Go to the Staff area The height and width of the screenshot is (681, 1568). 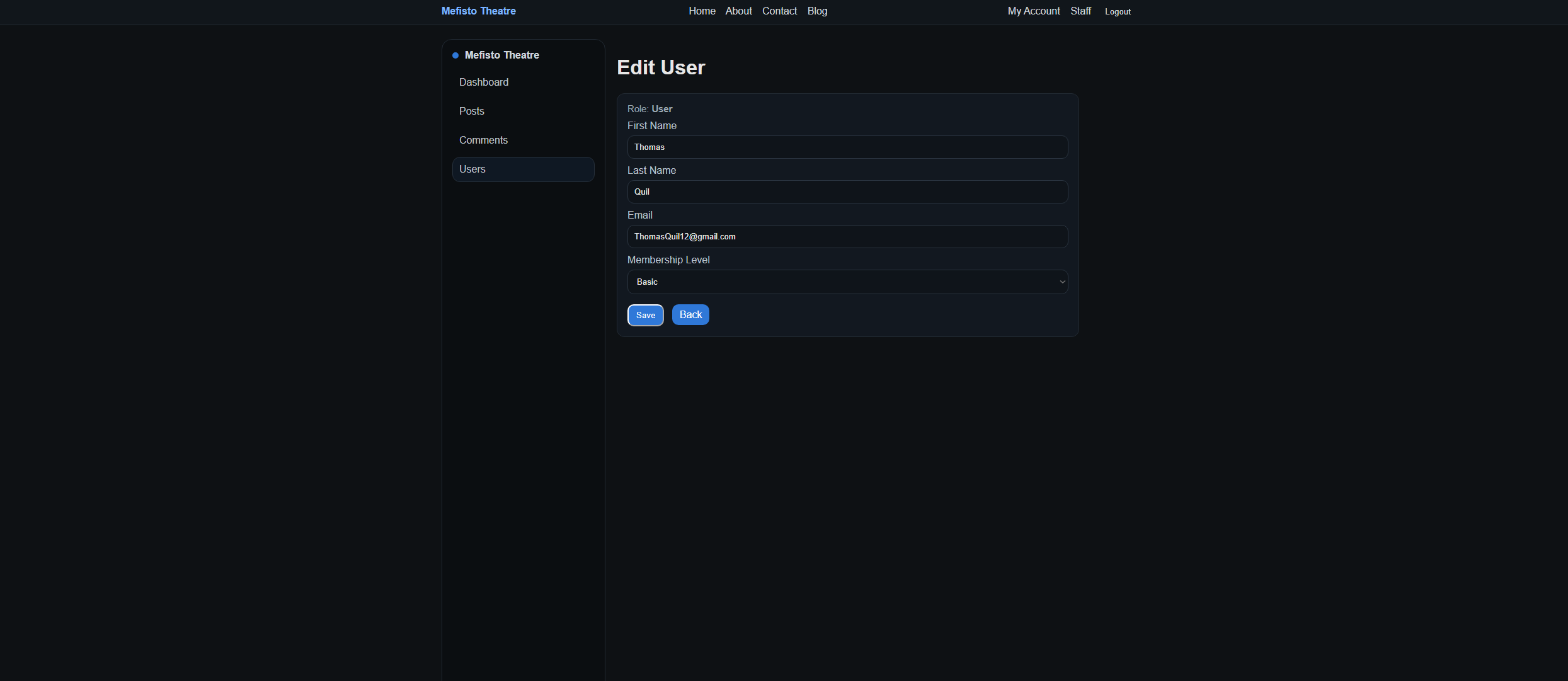pos(1080,11)
